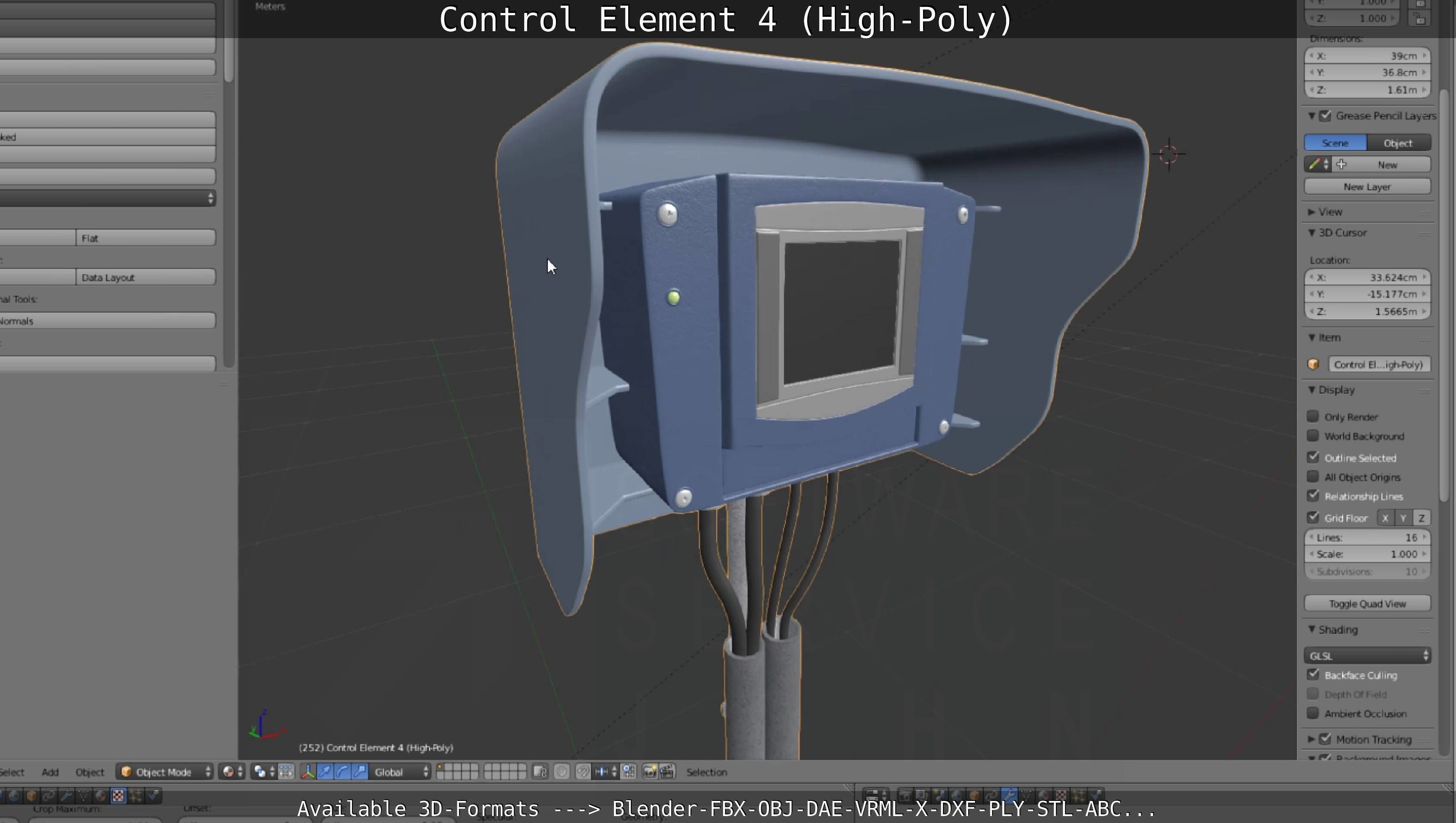Click the grid Lines value field
1456x823 pixels.
(x=1367, y=538)
